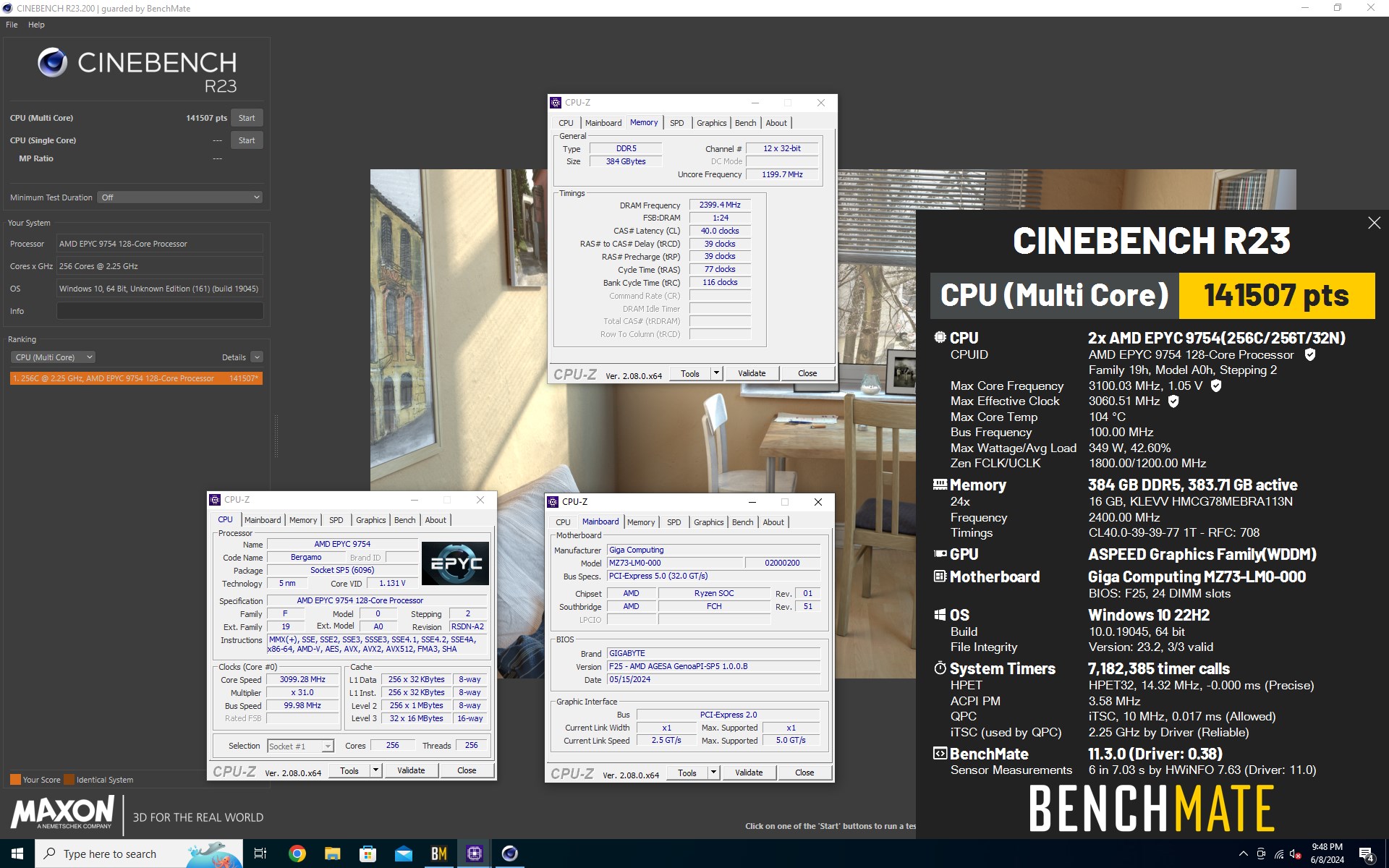This screenshot has width=1389, height=868.
Task: Open the Tools dropdown arrow in Memory window
Action: click(x=716, y=373)
